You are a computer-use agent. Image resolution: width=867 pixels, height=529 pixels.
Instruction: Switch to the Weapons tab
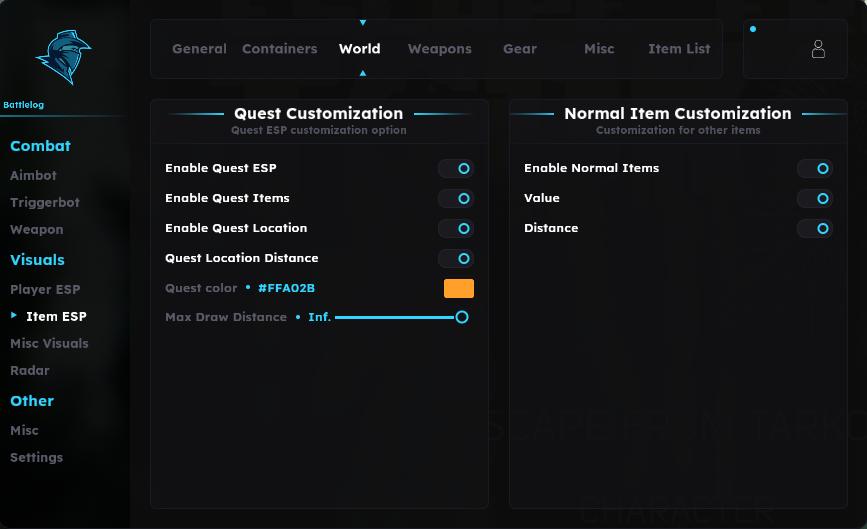point(440,49)
